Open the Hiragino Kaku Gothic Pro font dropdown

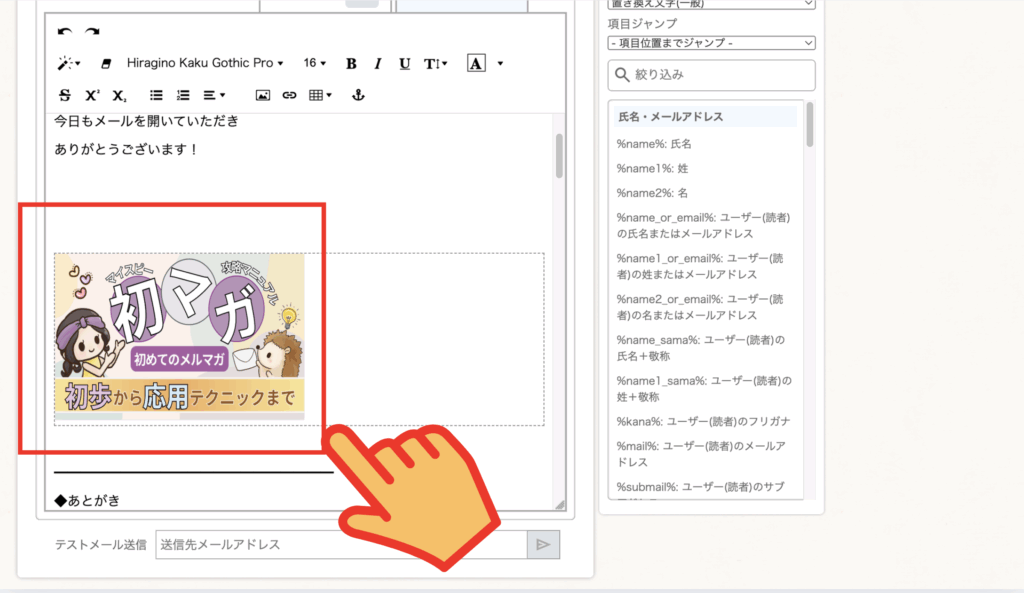click(x=204, y=63)
